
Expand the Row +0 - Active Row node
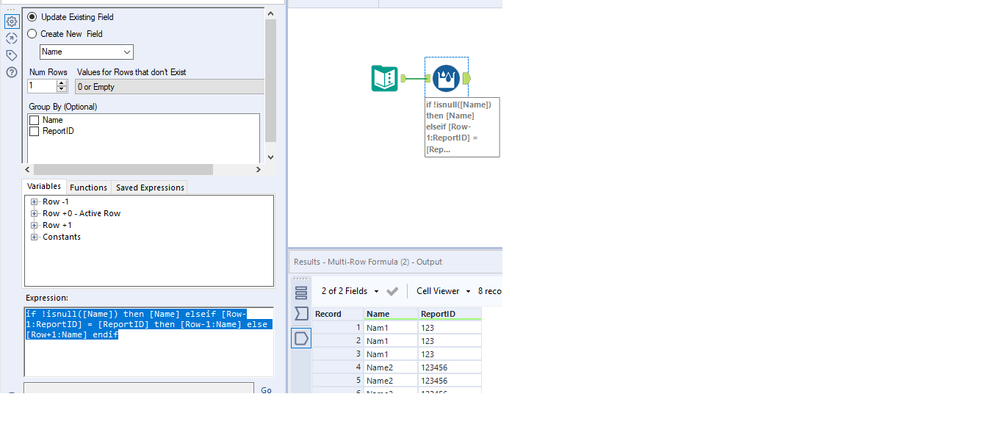pos(34,214)
